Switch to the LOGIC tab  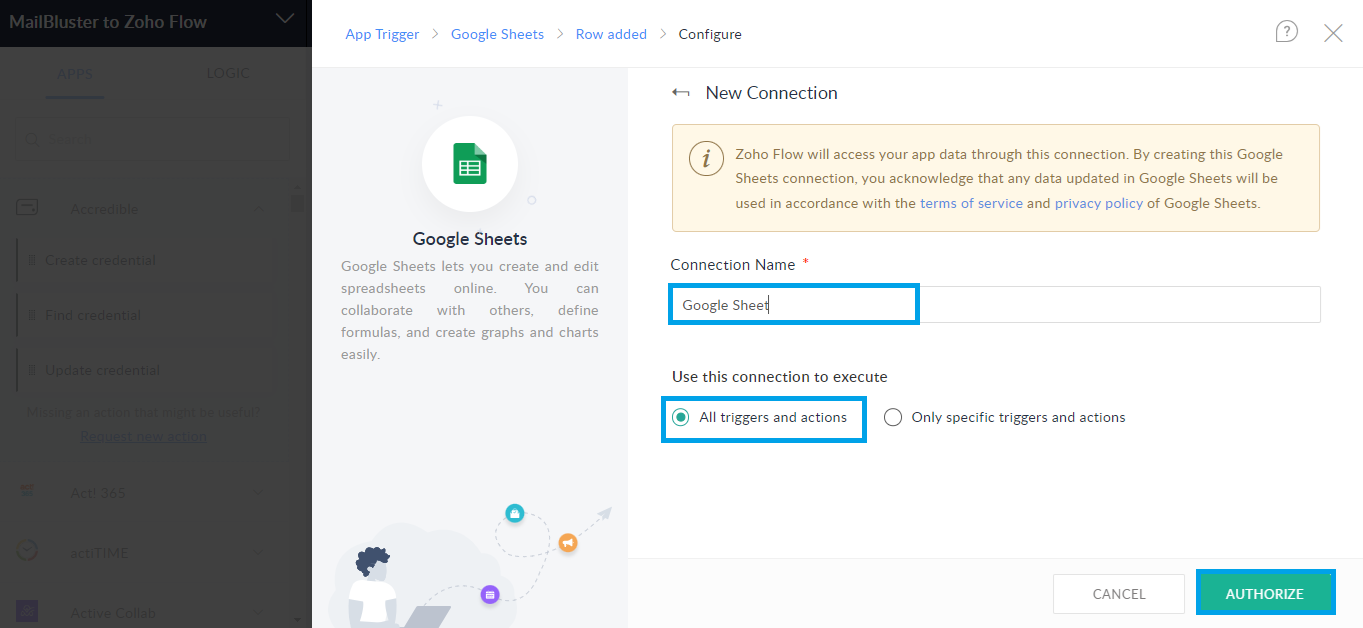click(x=228, y=73)
